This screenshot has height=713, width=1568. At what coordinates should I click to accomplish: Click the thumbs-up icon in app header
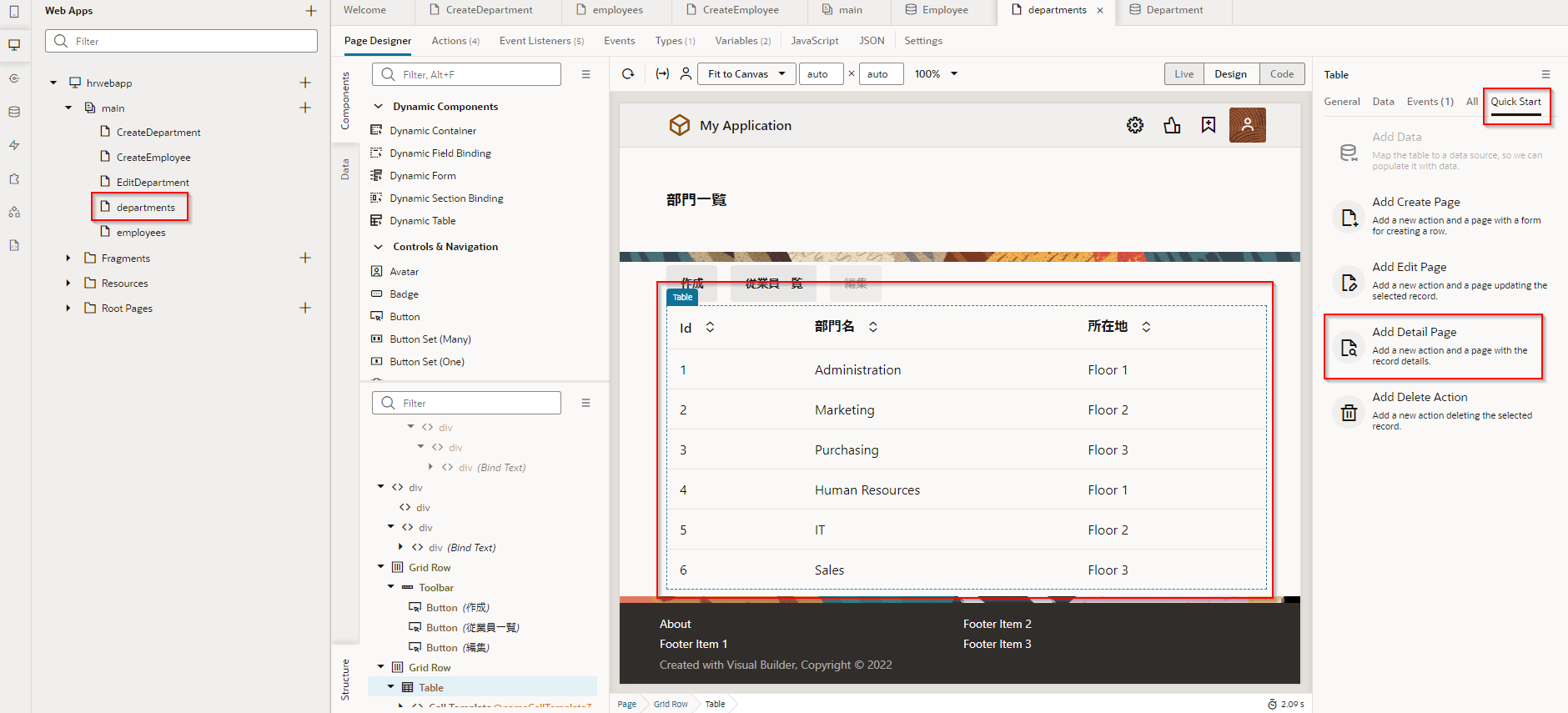(x=1172, y=125)
